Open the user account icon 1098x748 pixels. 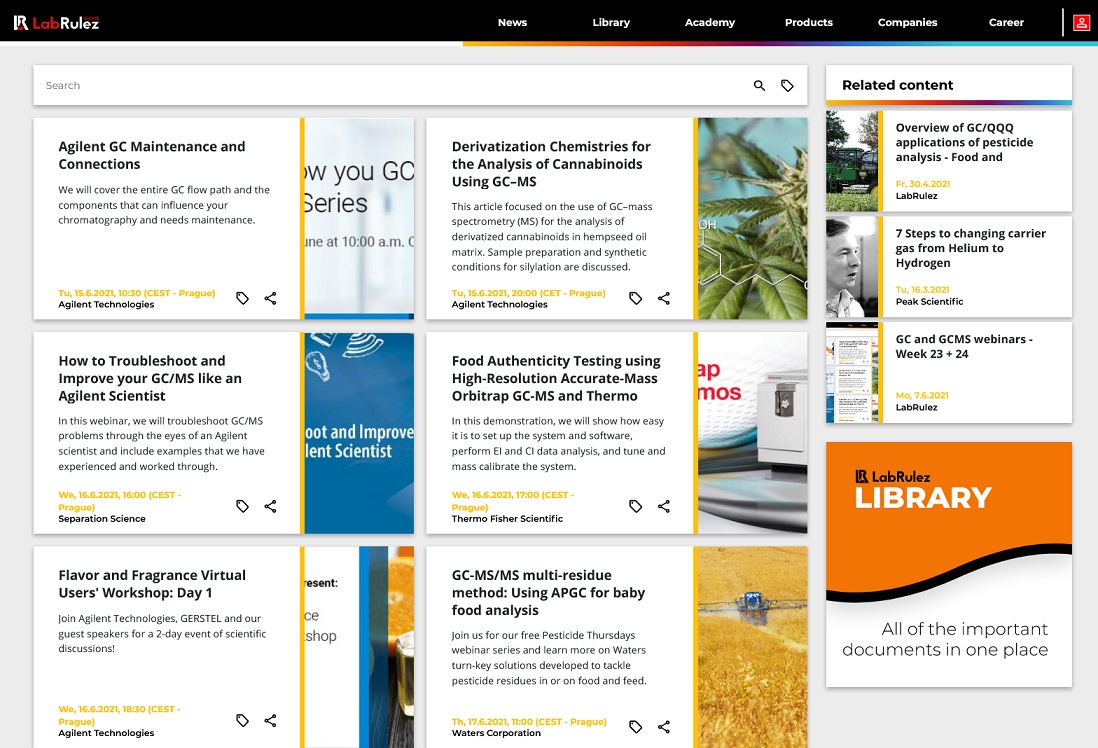coord(1081,22)
